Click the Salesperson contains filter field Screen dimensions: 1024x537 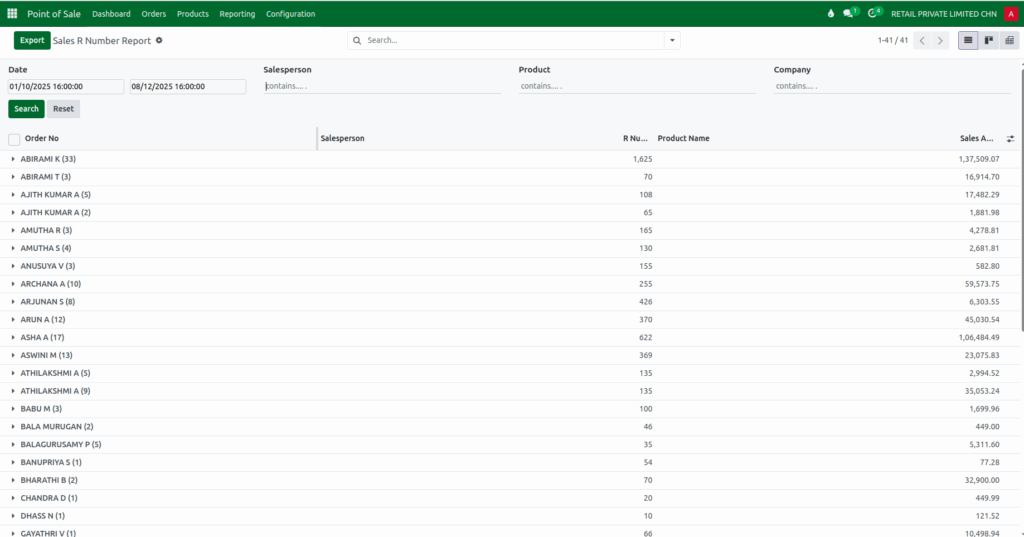382,86
